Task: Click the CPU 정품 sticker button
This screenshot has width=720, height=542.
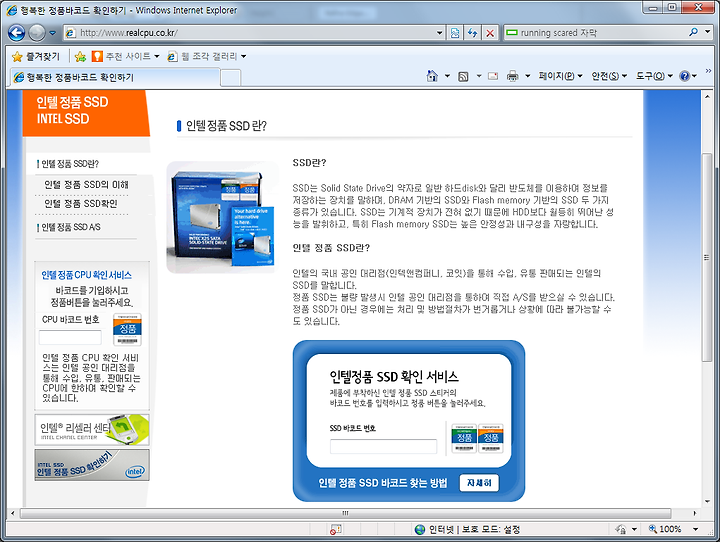Action: tap(127, 330)
